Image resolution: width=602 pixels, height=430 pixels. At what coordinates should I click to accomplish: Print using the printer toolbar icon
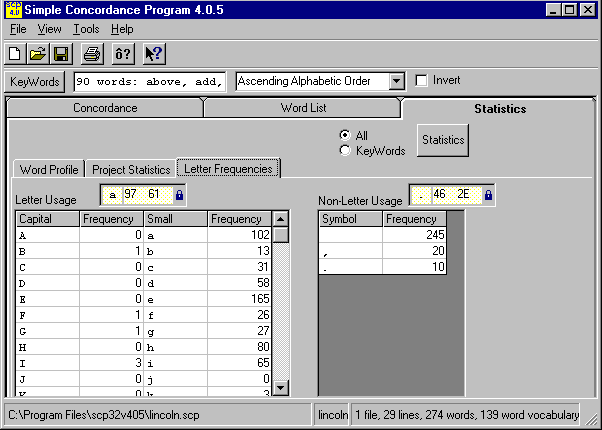[x=91, y=54]
